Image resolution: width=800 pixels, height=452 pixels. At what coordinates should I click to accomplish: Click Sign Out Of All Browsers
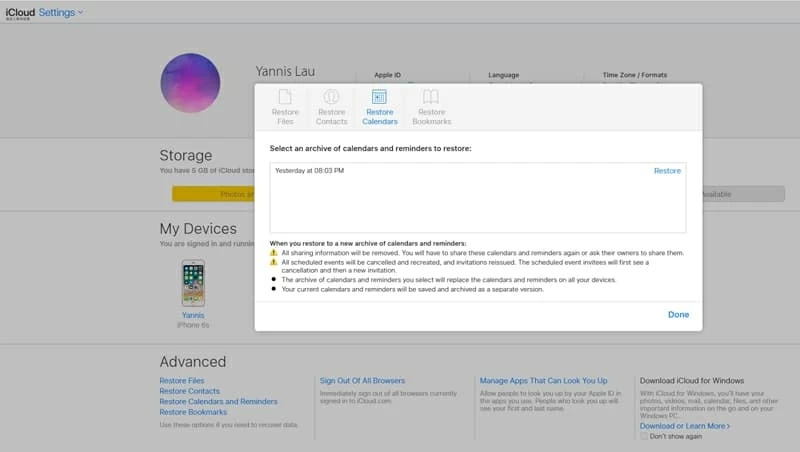[x=362, y=381]
